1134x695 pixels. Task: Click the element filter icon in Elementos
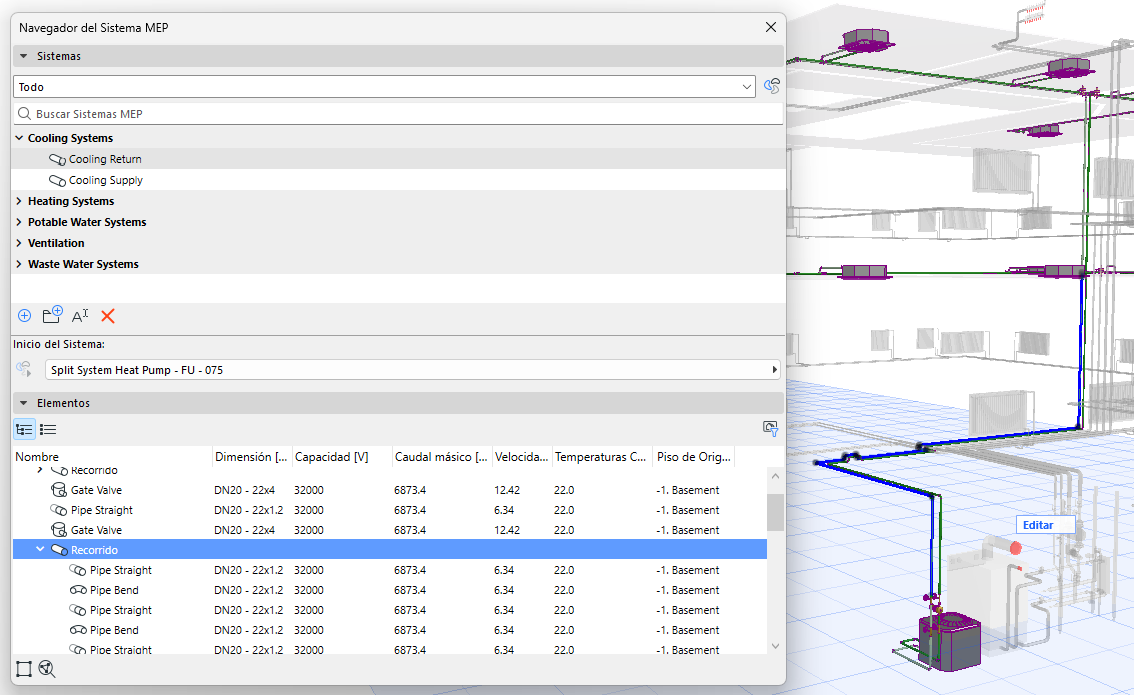tap(771, 429)
